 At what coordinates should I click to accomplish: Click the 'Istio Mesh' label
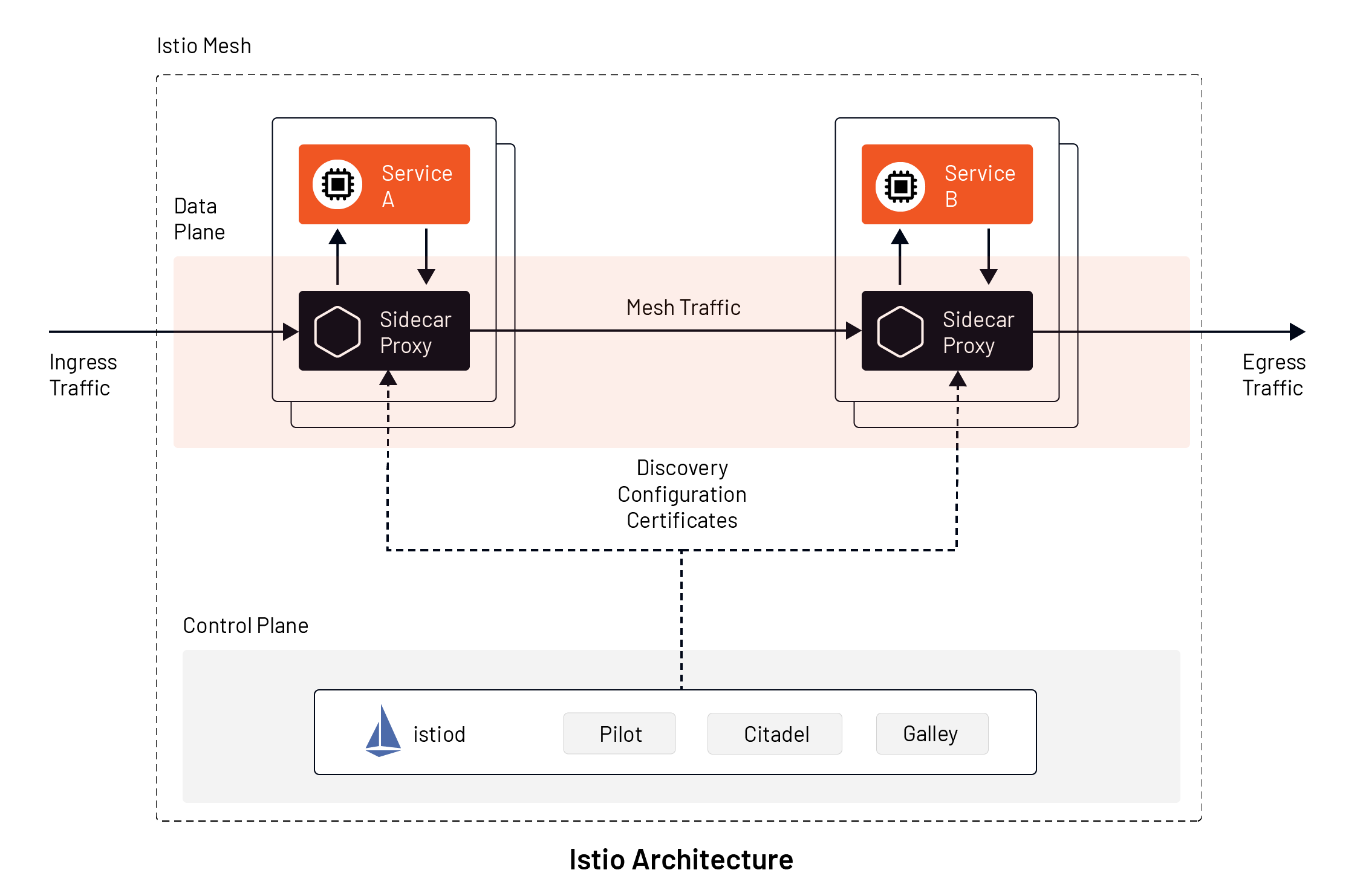tap(204, 46)
